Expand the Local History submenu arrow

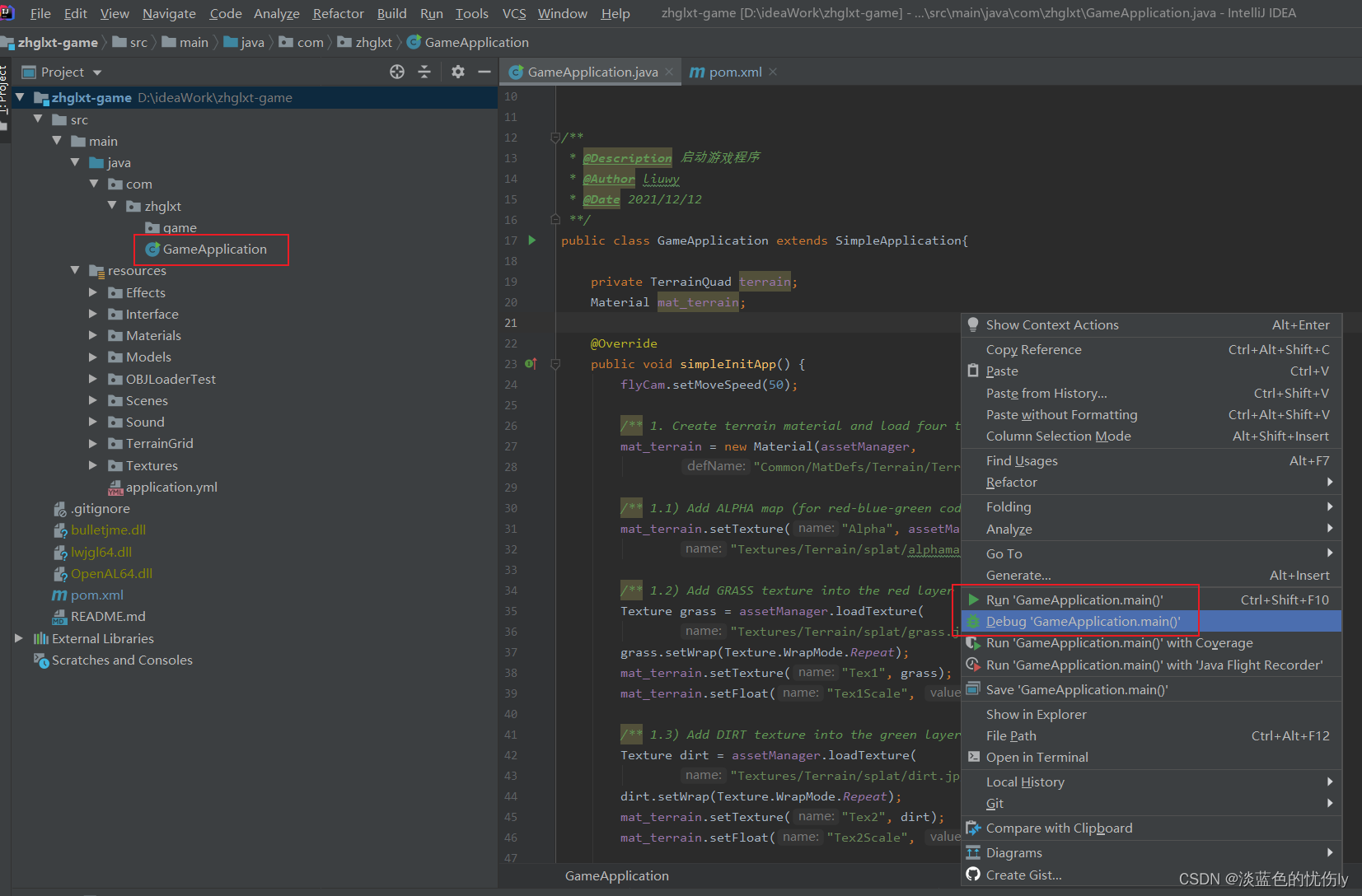point(1329,782)
